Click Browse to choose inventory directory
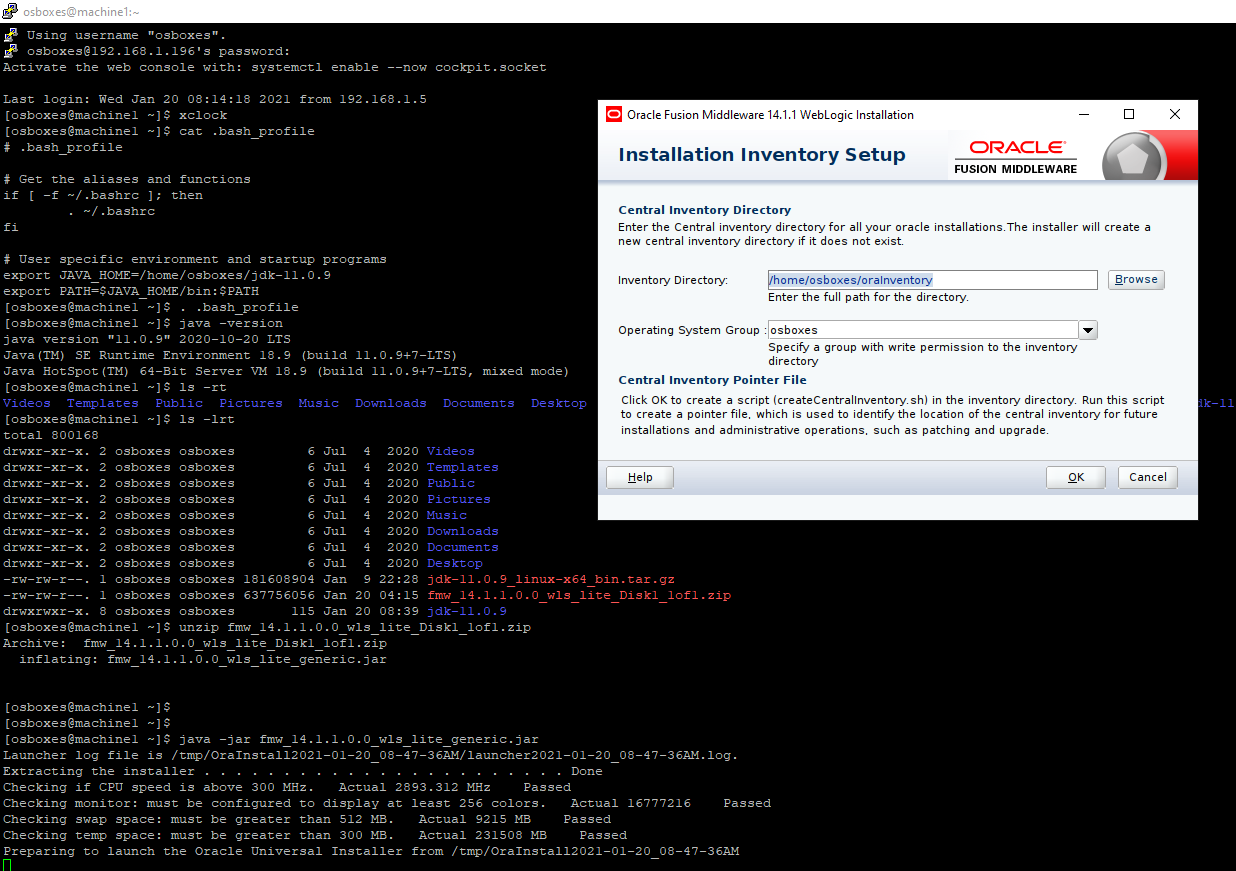Viewport: 1236px width, 871px height. 1136,280
